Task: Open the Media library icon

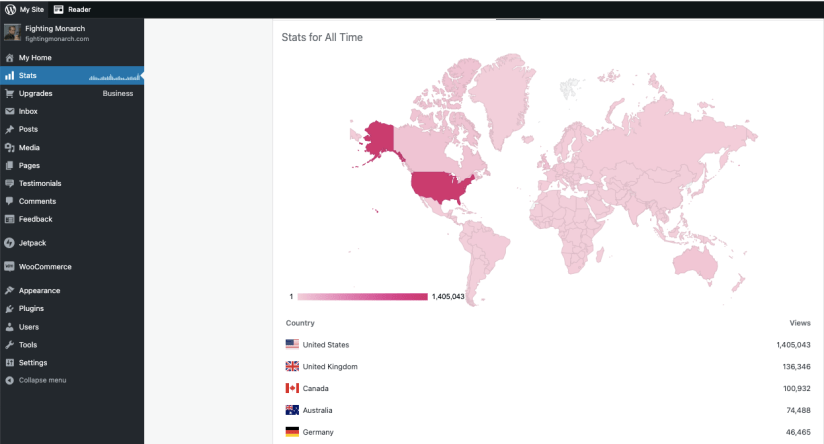Action: tap(9, 147)
